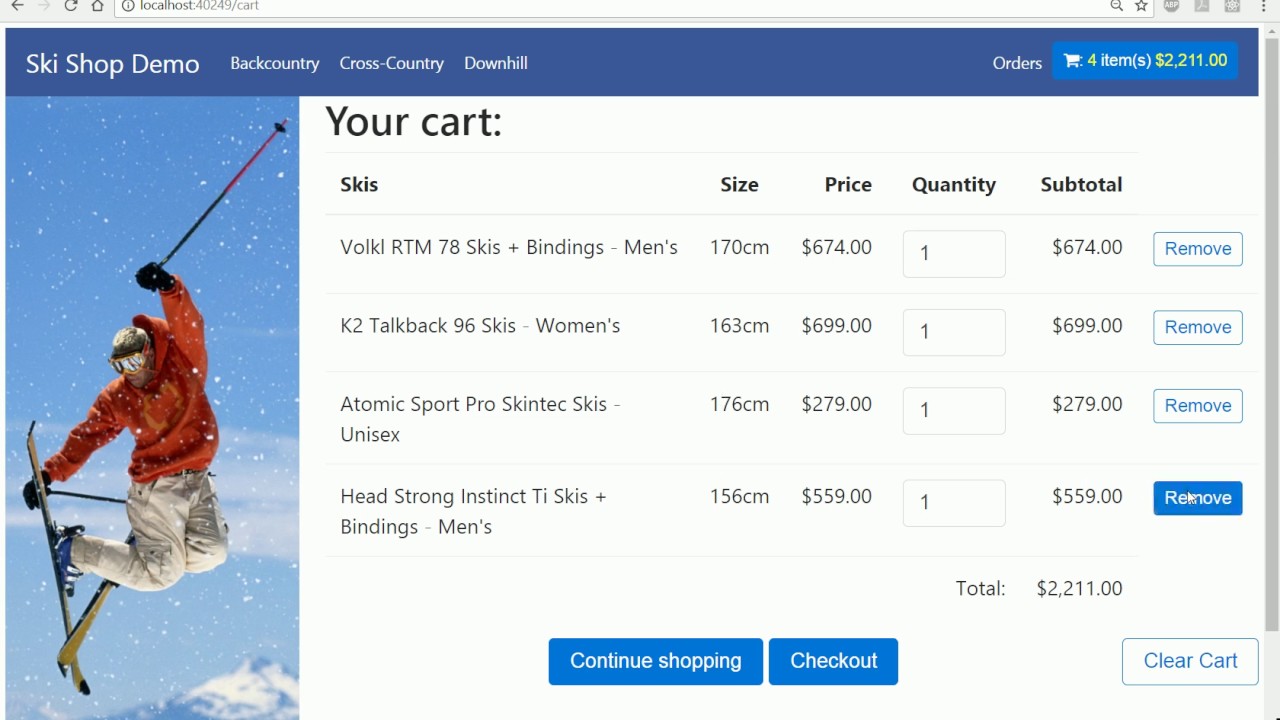The image size is (1280, 720).
Task: Click the Subtotal column header
Action: tap(1081, 184)
